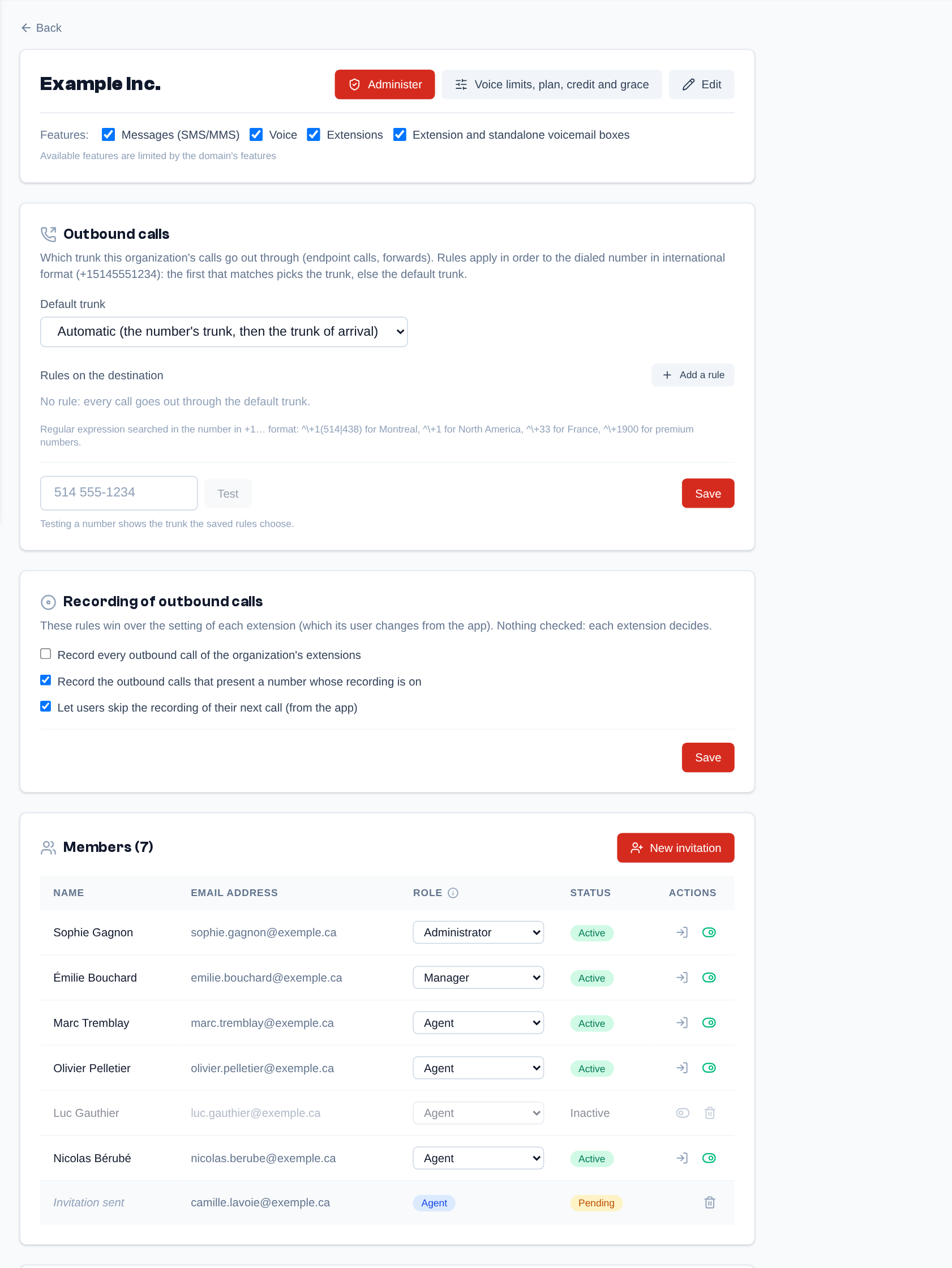Click the camille.lavoie@exemple.ca email cell
The image size is (952, 1268).
pos(260,1202)
